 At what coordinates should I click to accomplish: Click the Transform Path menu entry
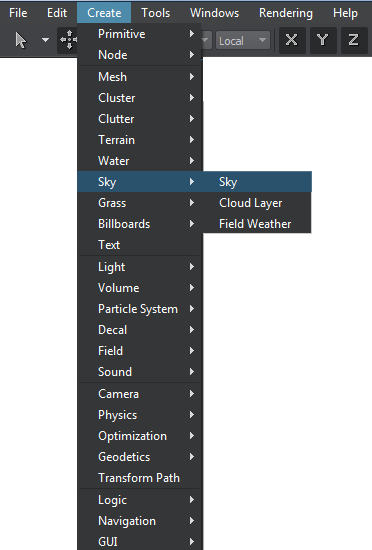pyautogui.click(x=140, y=478)
